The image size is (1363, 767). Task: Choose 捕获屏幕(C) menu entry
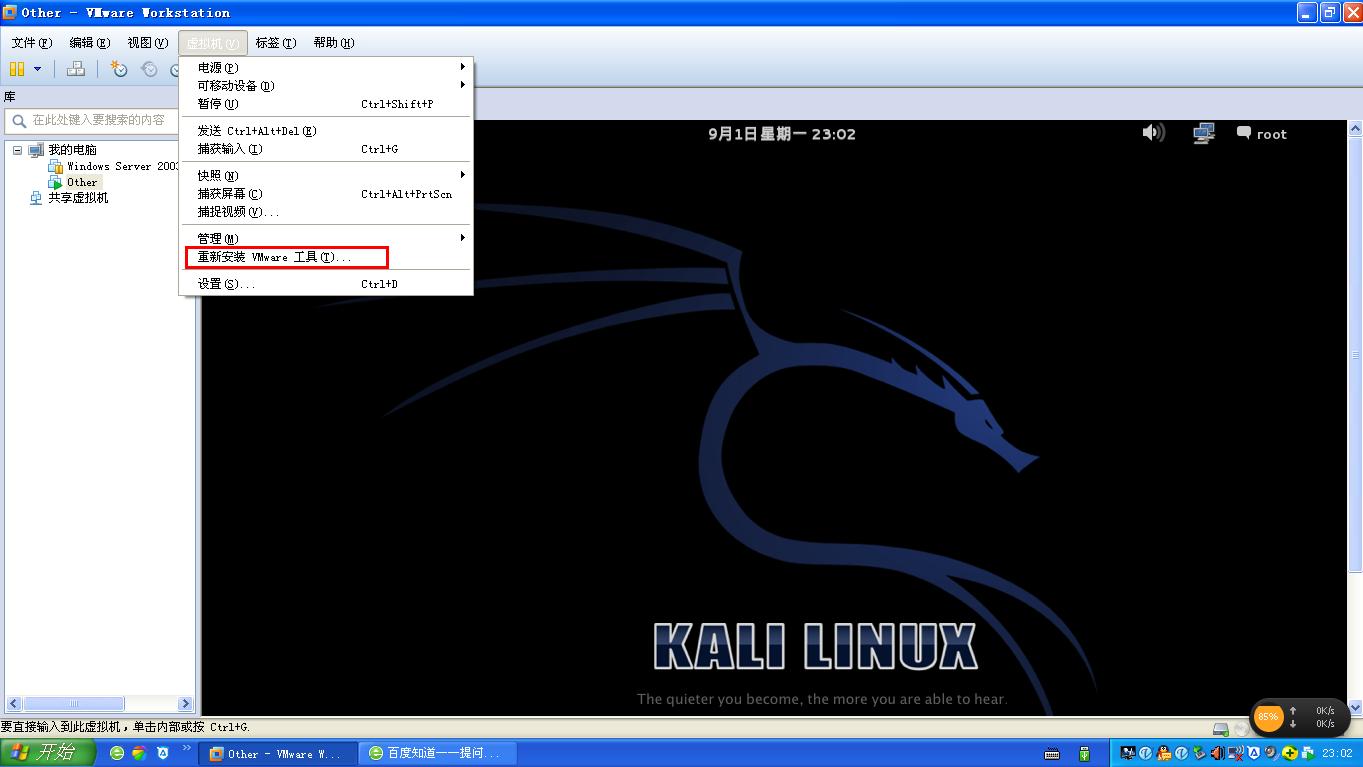(x=326, y=194)
